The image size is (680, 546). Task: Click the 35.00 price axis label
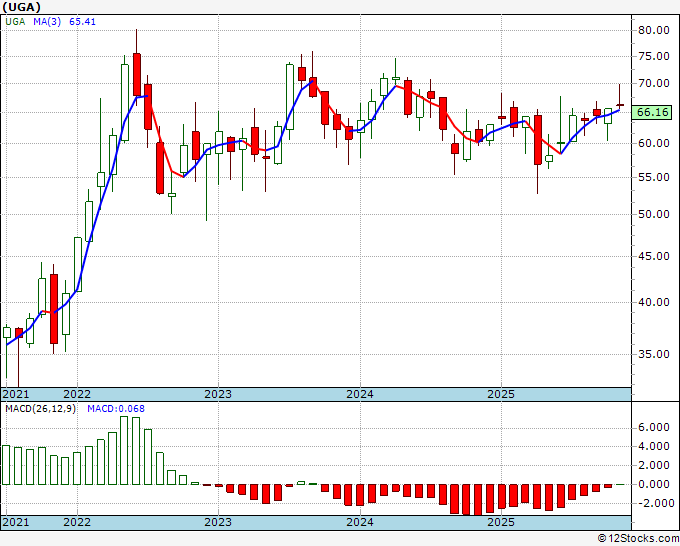pos(653,354)
